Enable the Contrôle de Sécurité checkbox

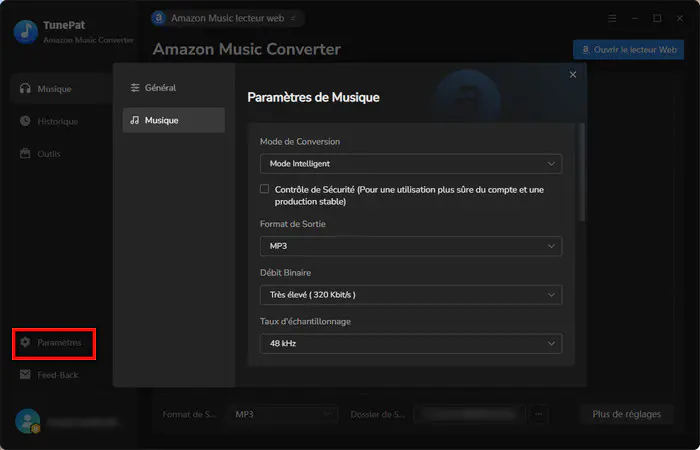[x=265, y=189]
